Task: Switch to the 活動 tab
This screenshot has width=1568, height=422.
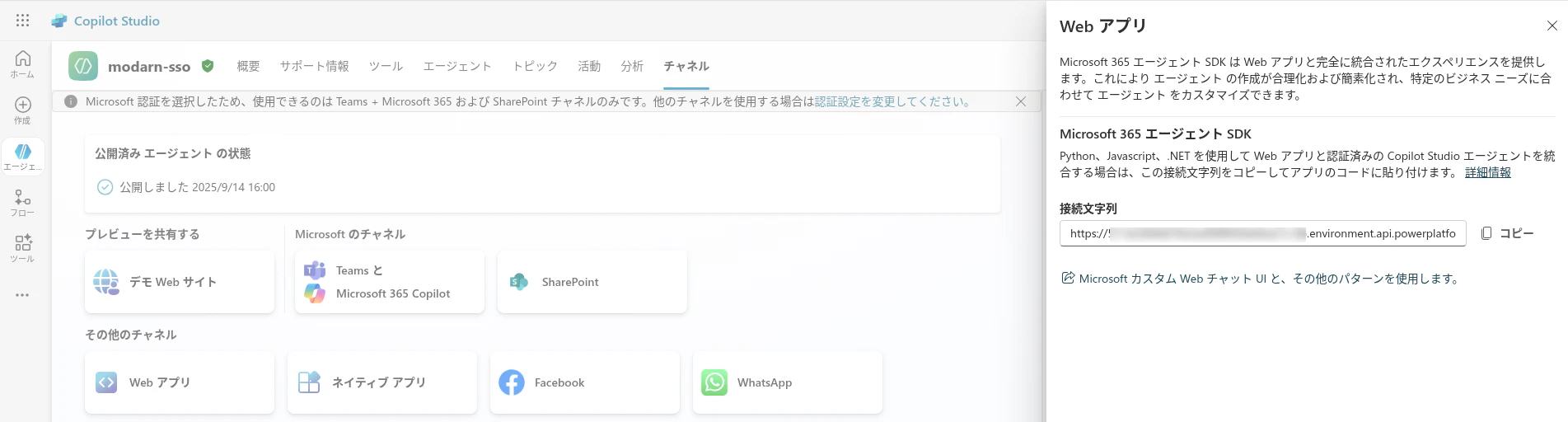Action: pyautogui.click(x=589, y=66)
